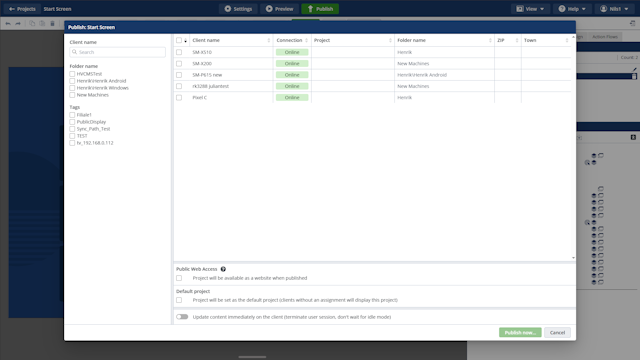
Task: Open the View dropdown menu
Action: [530, 9]
